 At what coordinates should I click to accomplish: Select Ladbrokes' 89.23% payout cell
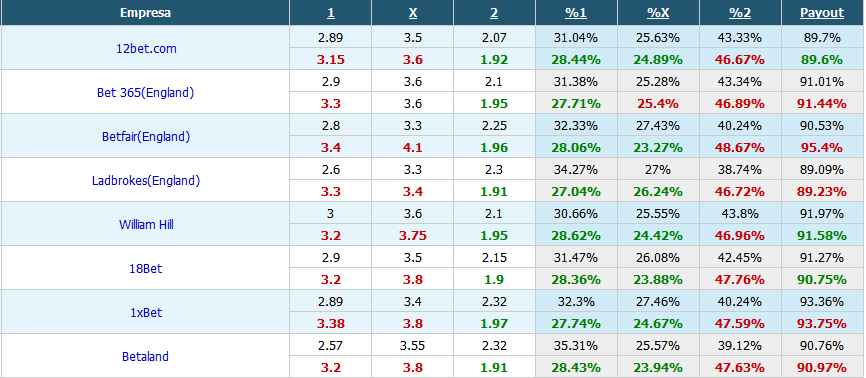[822, 191]
